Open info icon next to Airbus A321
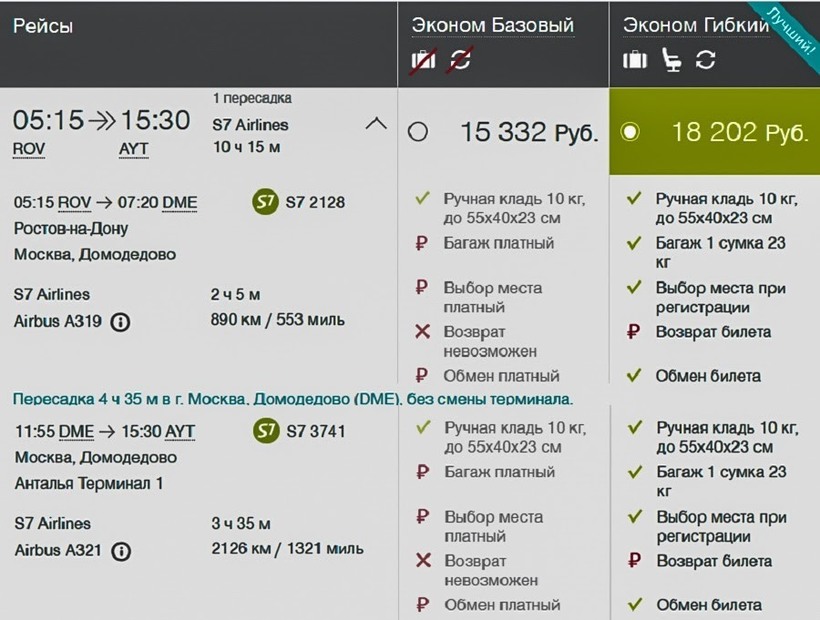The width and height of the screenshot is (820, 620). pos(121,551)
